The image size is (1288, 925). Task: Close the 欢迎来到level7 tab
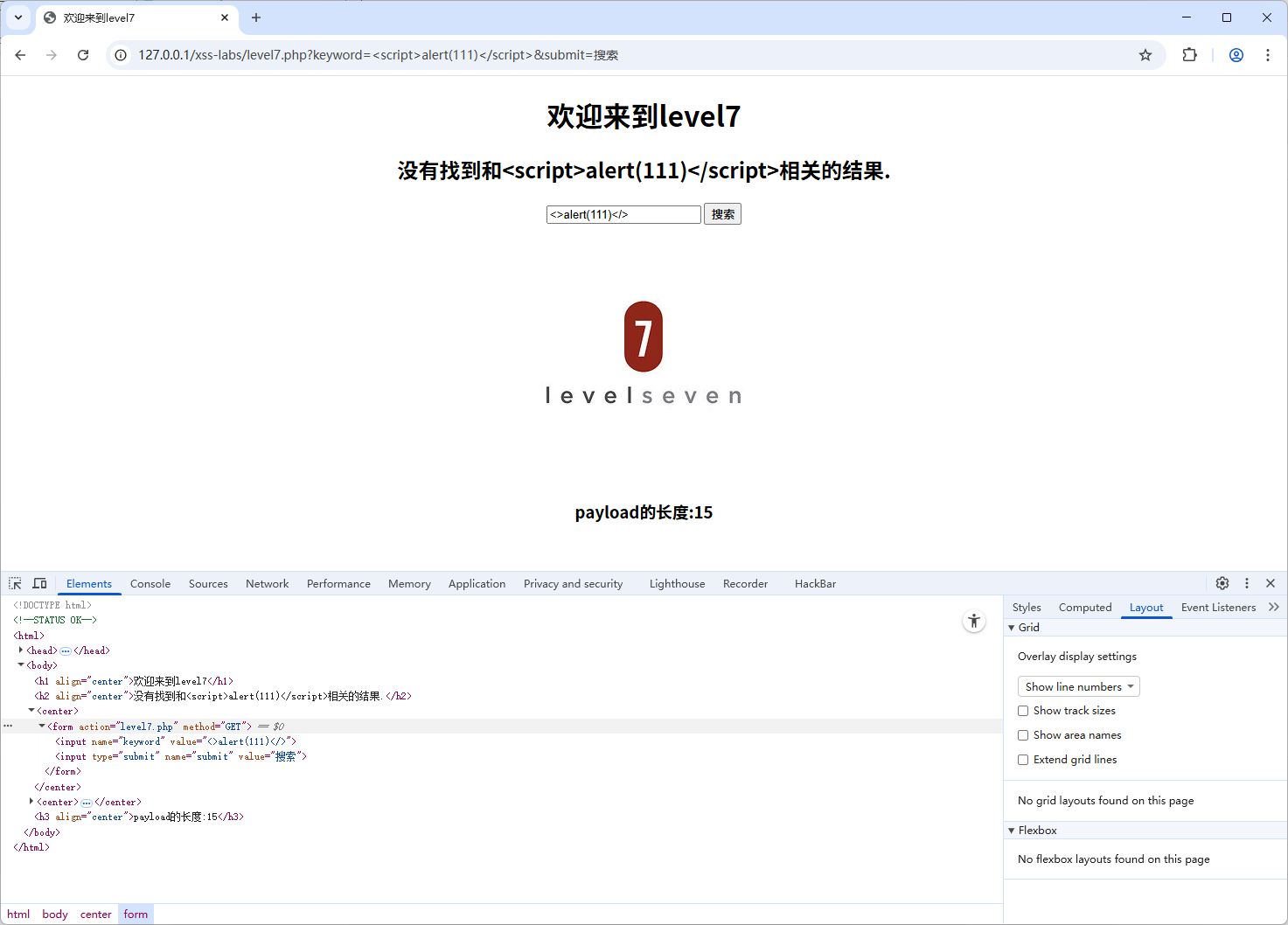point(225,17)
